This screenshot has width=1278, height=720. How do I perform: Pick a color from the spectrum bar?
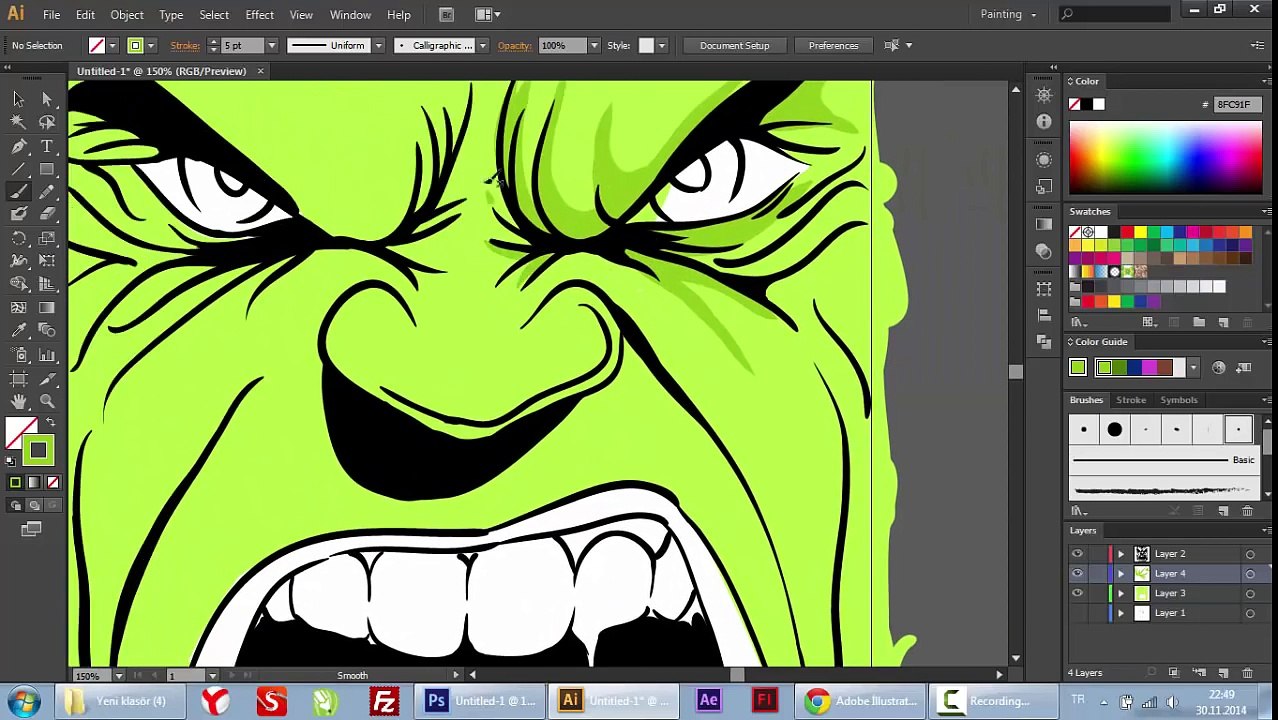pos(1165,159)
